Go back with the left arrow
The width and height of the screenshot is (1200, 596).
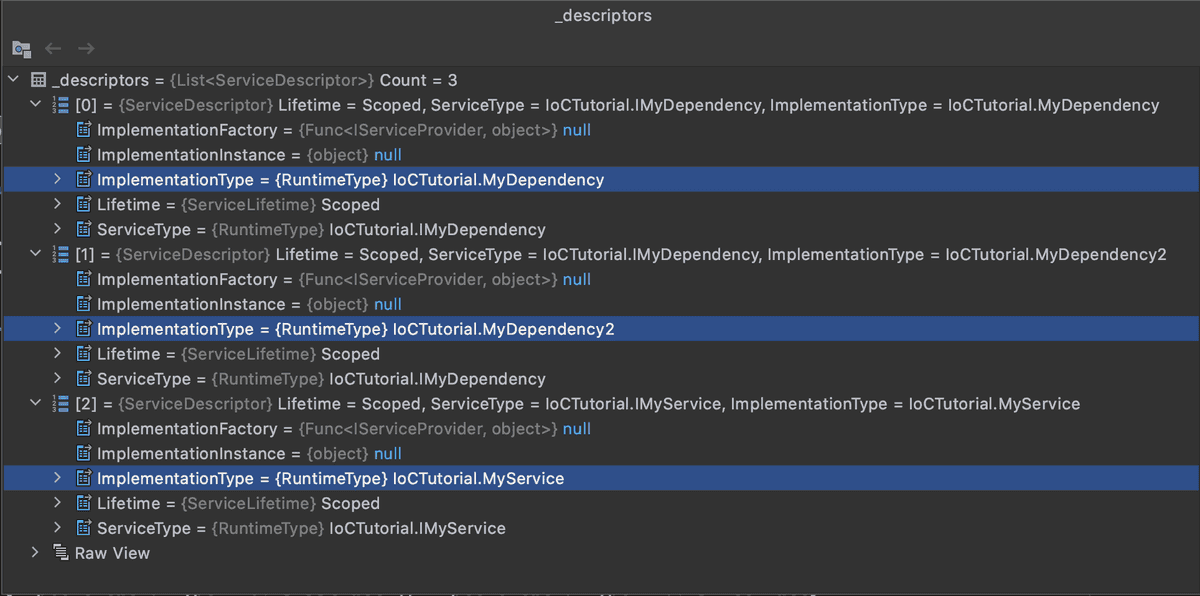click(x=54, y=48)
